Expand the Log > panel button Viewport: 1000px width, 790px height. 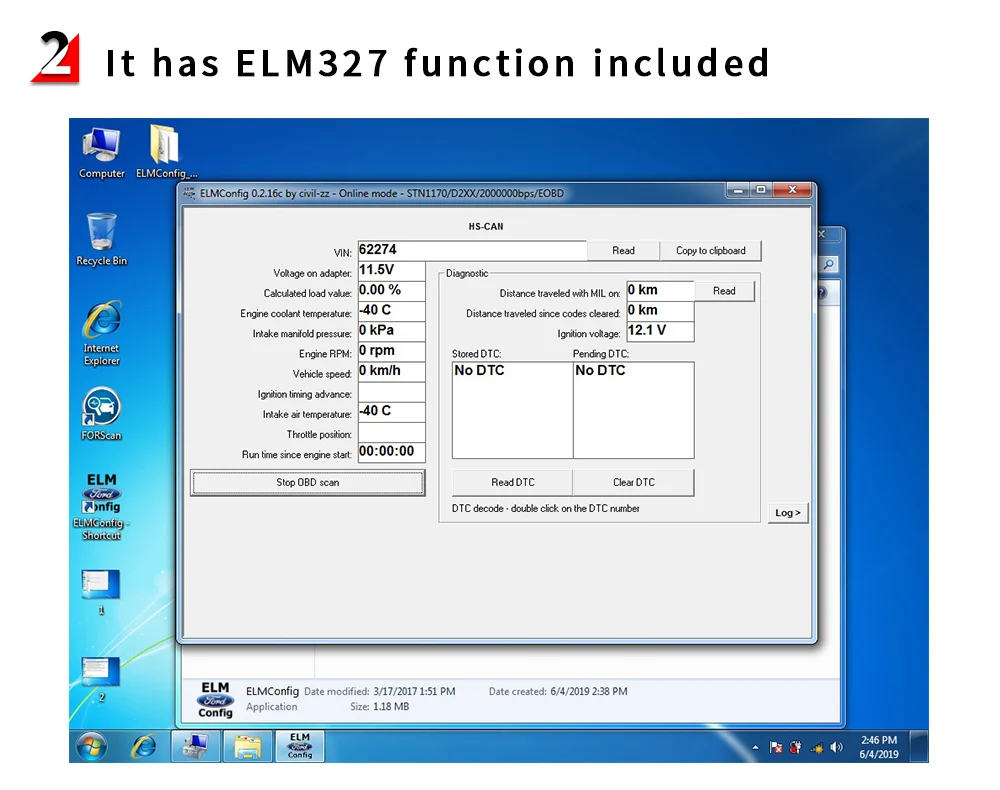788,513
